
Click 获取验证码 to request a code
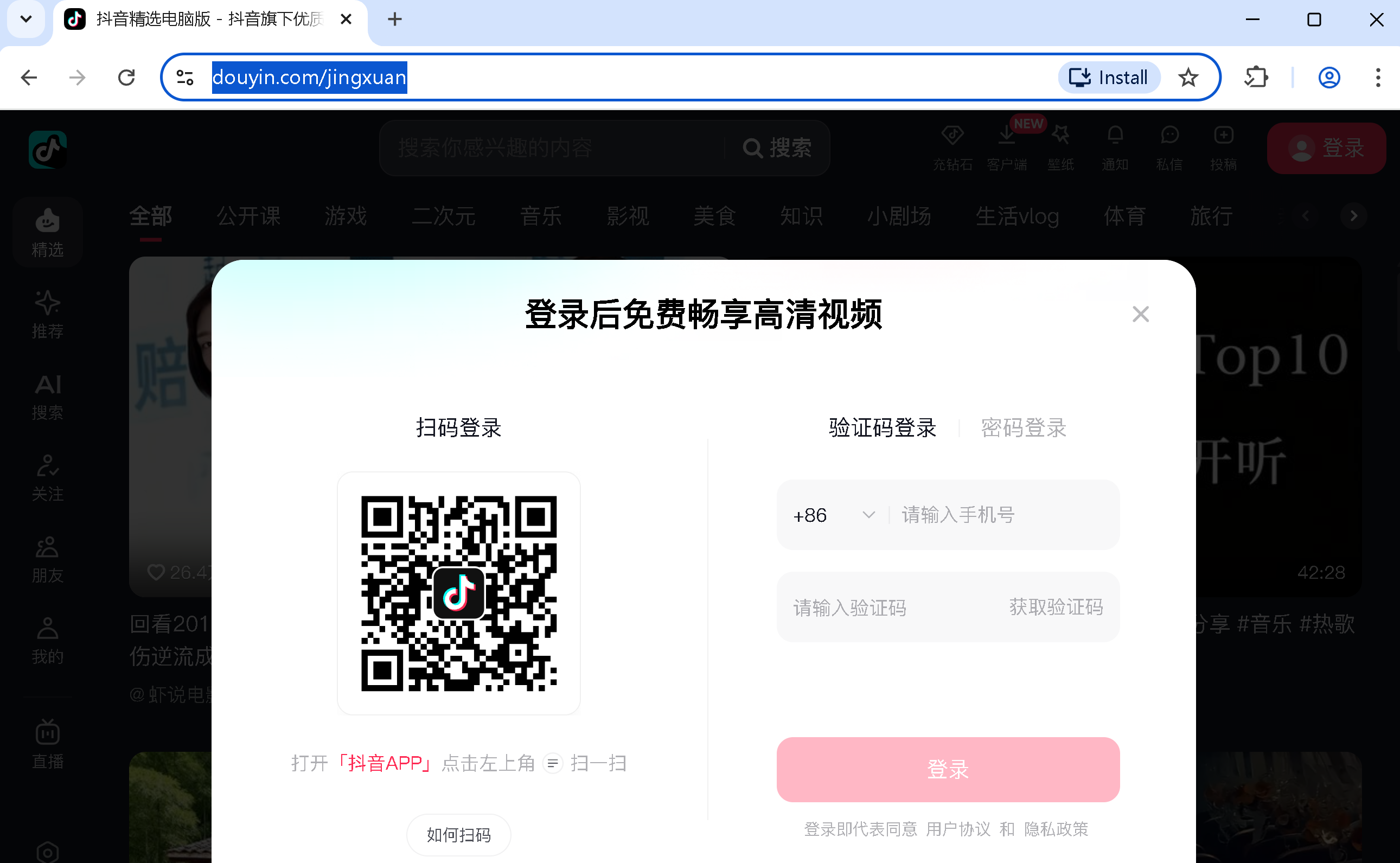[x=1056, y=607]
